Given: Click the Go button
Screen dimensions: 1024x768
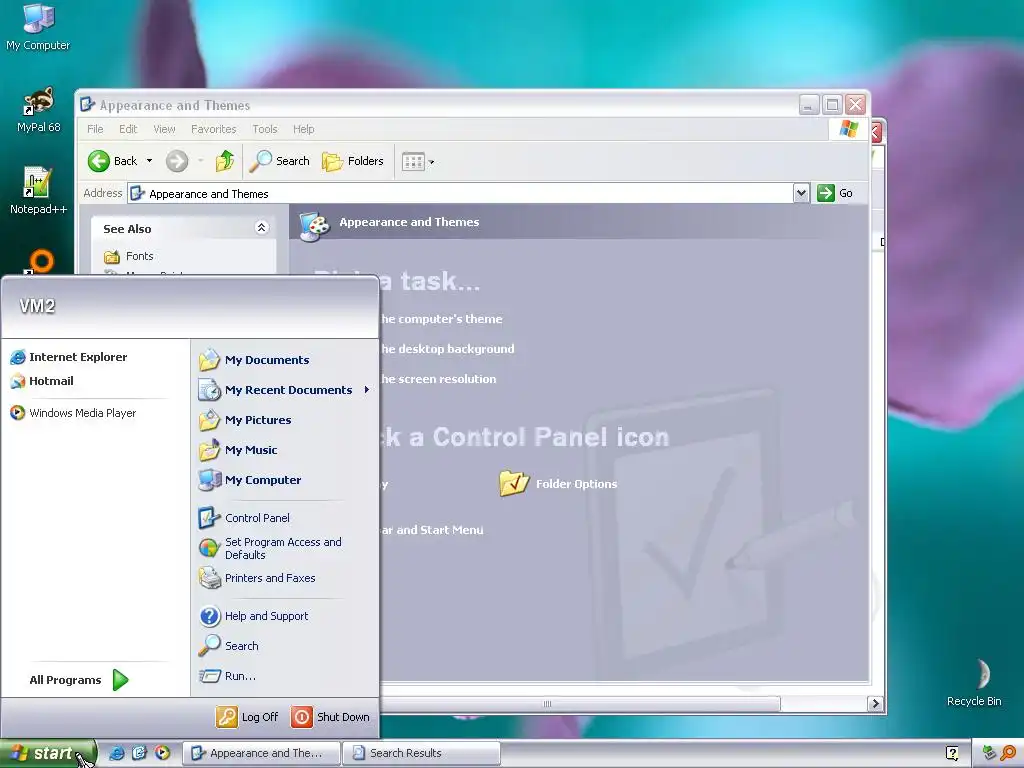Looking at the screenshot, I should (835, 193).
